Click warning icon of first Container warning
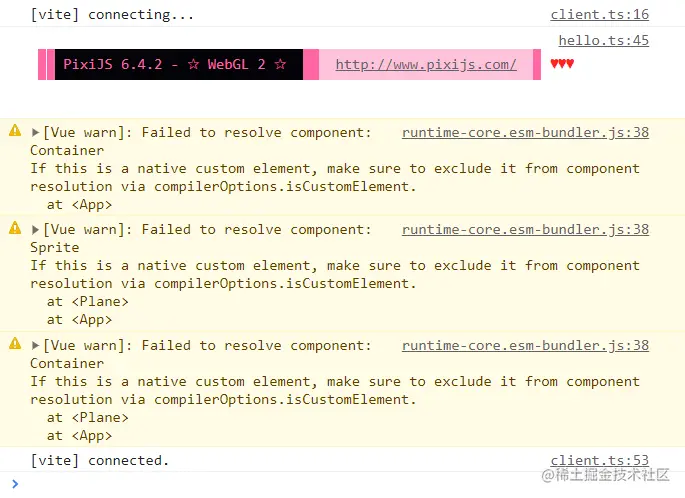685x498 pixels. click(x=15, y=131)
